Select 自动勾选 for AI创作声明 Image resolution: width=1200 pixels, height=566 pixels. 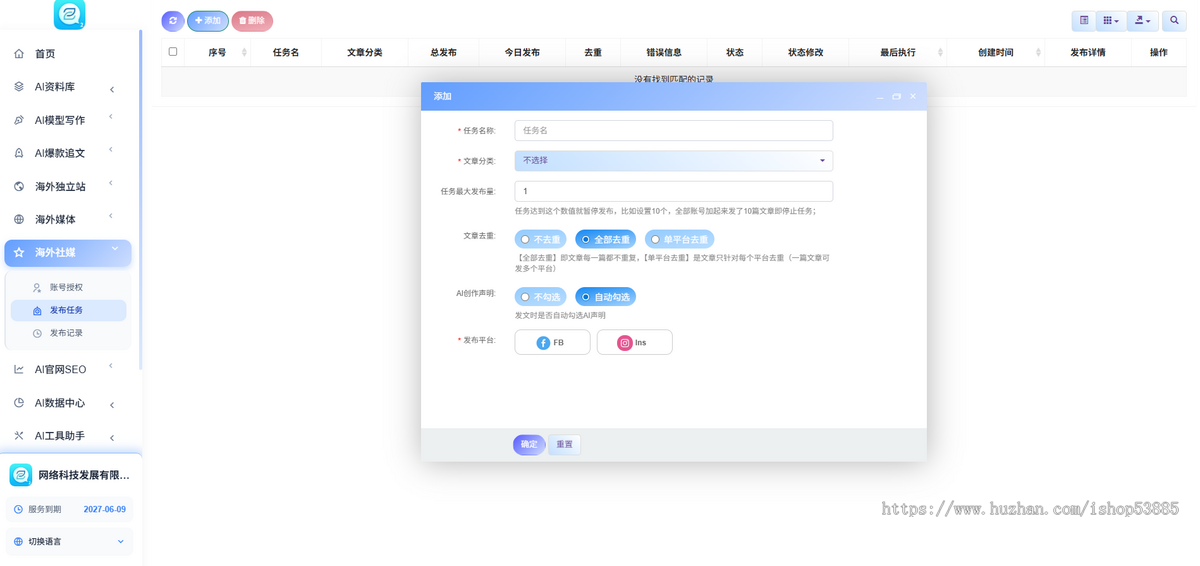[x=605, y=297]
